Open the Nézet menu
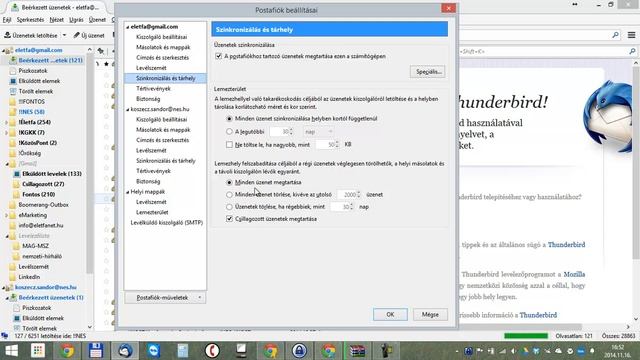The image size is (640, 360). coord(56,20)
